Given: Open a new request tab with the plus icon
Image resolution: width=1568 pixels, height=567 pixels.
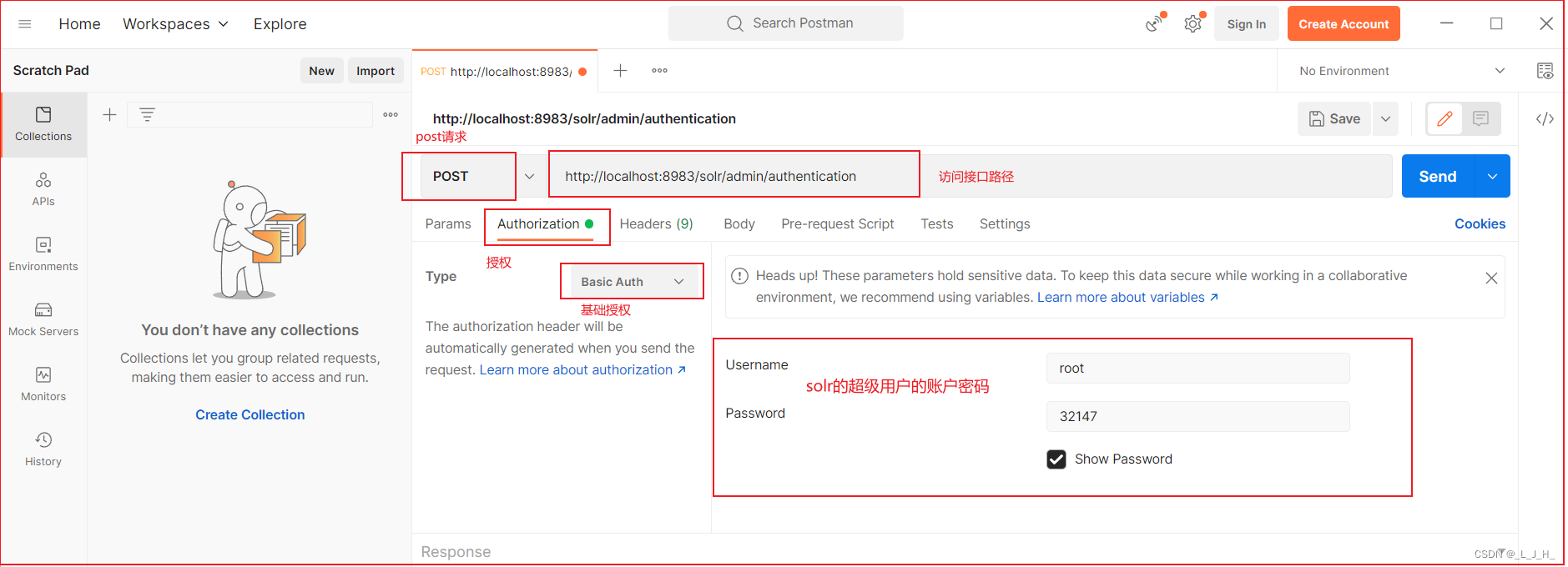Looking at the screenshot, I should 620,71.
